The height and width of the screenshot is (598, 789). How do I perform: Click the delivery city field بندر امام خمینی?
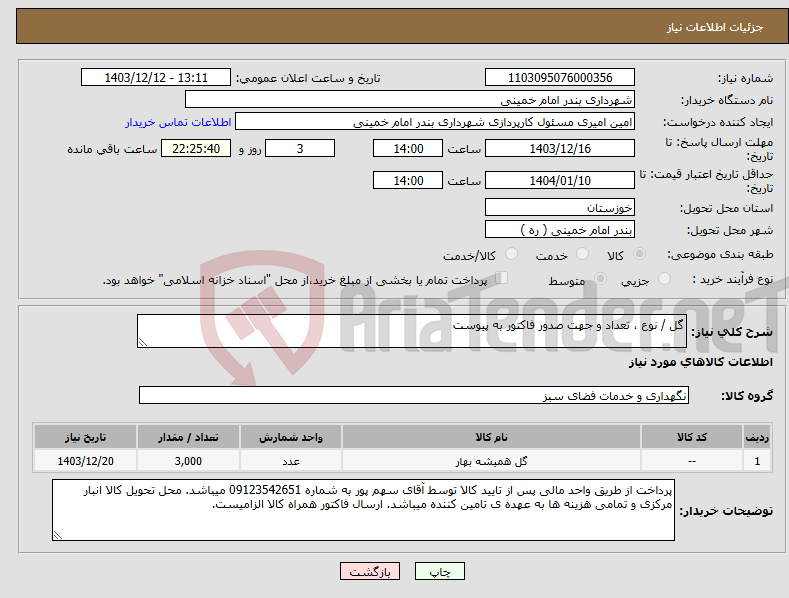click(x=560, y=230)
